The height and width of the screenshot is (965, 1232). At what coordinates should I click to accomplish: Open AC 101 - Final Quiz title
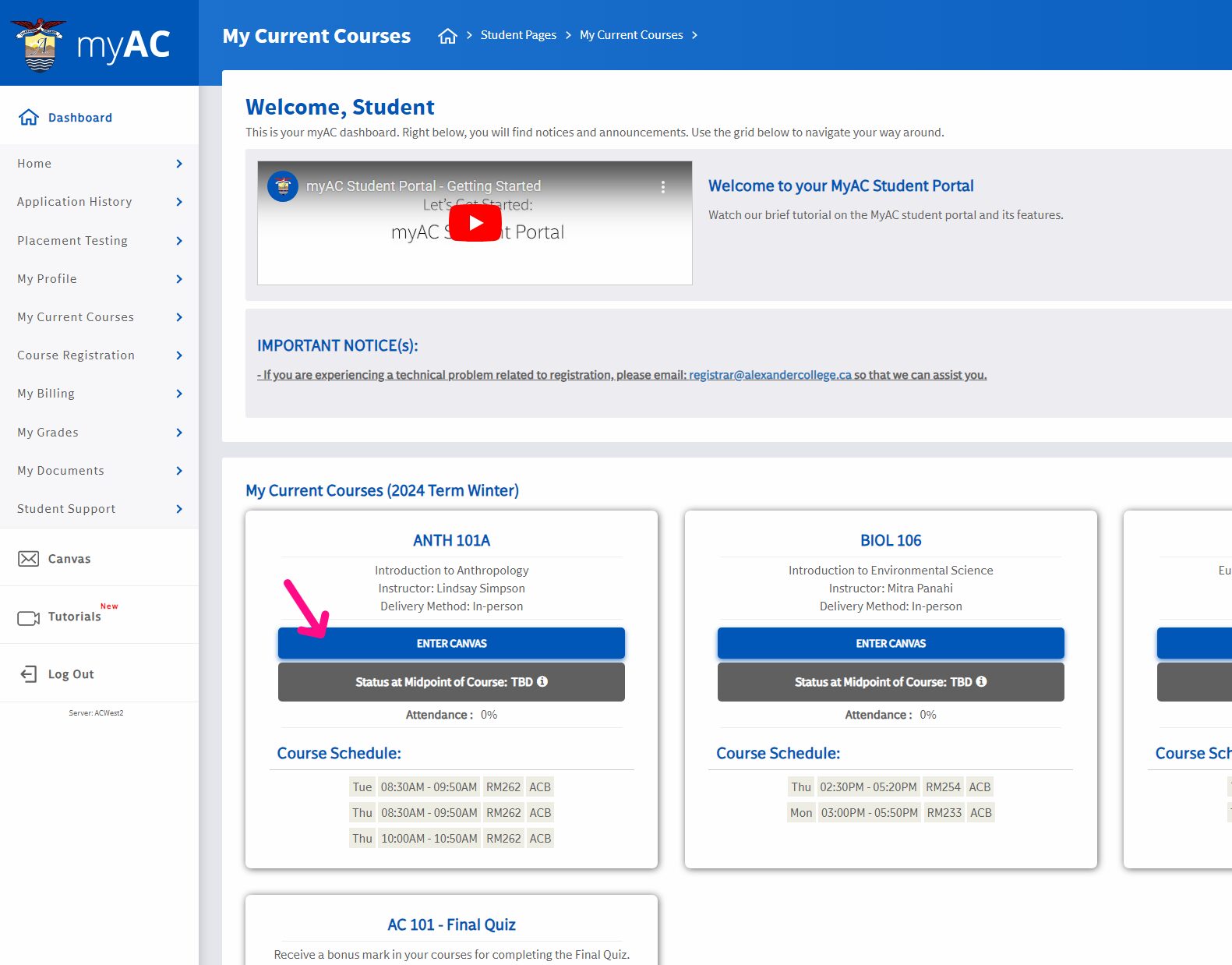click(x=451, y=924)
